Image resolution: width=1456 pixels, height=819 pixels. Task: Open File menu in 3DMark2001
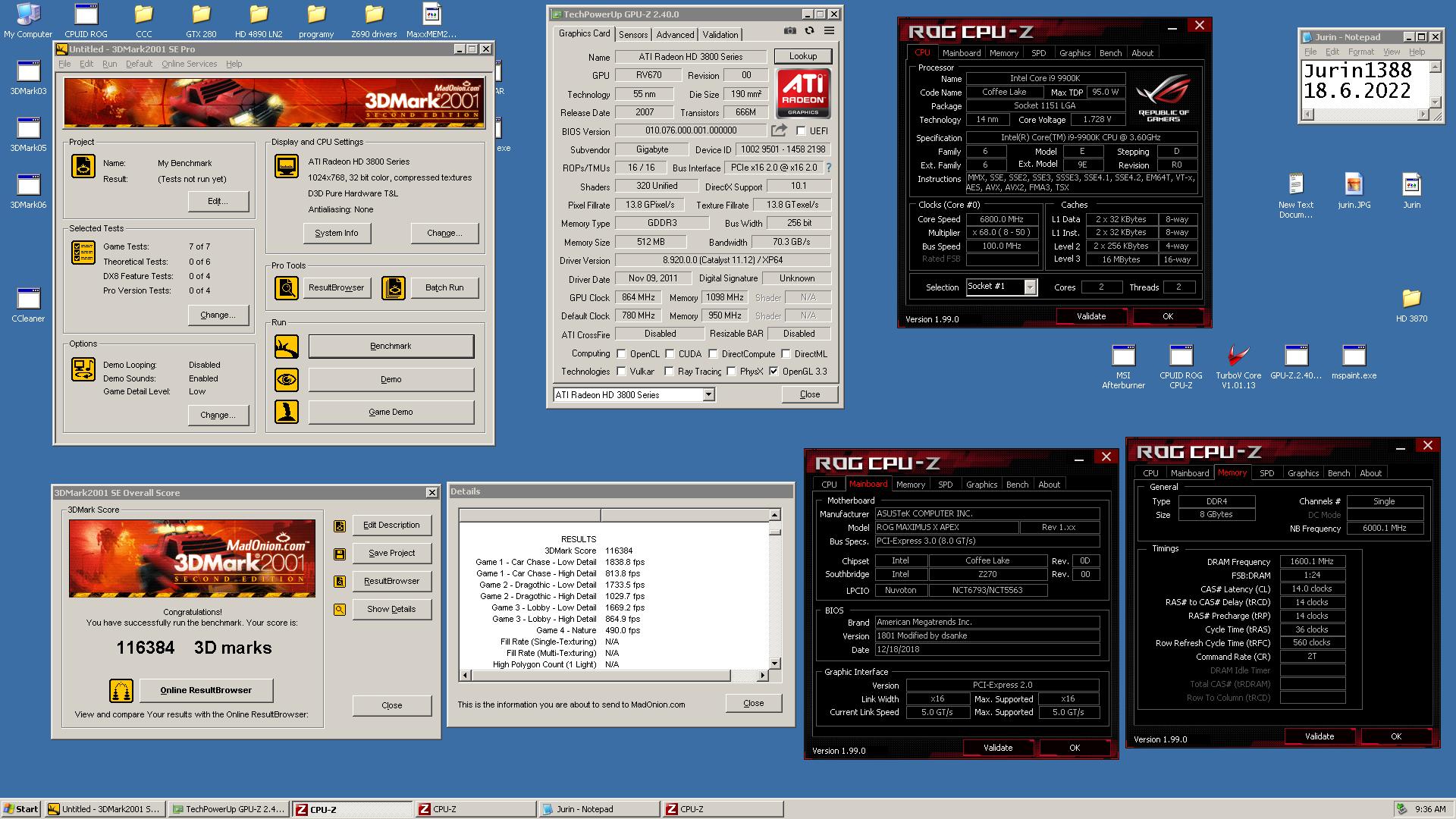pyautogui.click(x=64, y=64)
